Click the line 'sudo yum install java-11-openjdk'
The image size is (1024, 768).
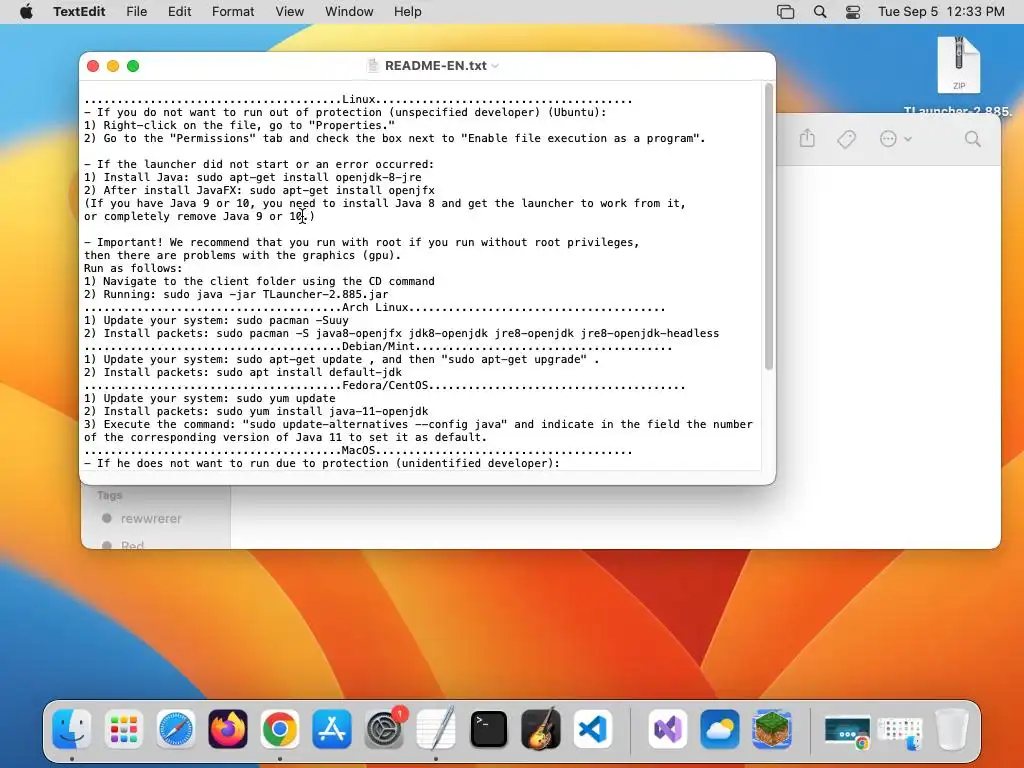click(x=256, y=411)
